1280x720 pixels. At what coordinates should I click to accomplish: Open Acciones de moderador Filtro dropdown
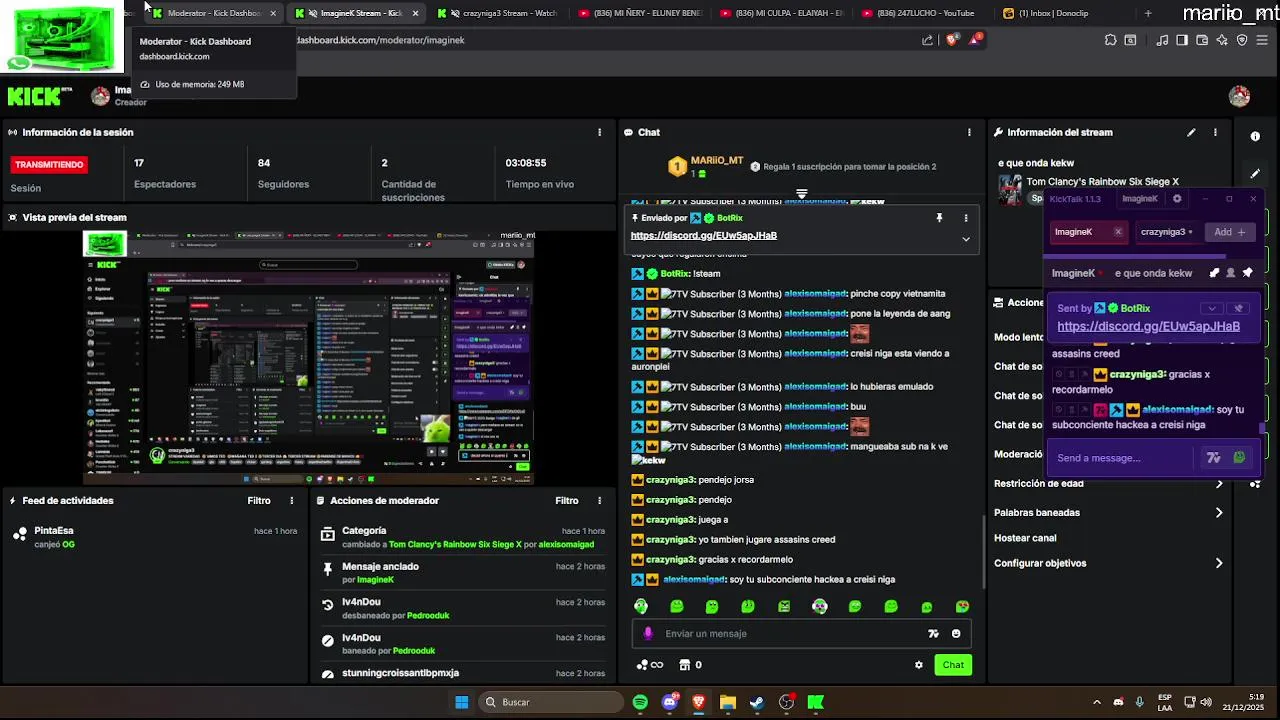click(x=567, y=501)
